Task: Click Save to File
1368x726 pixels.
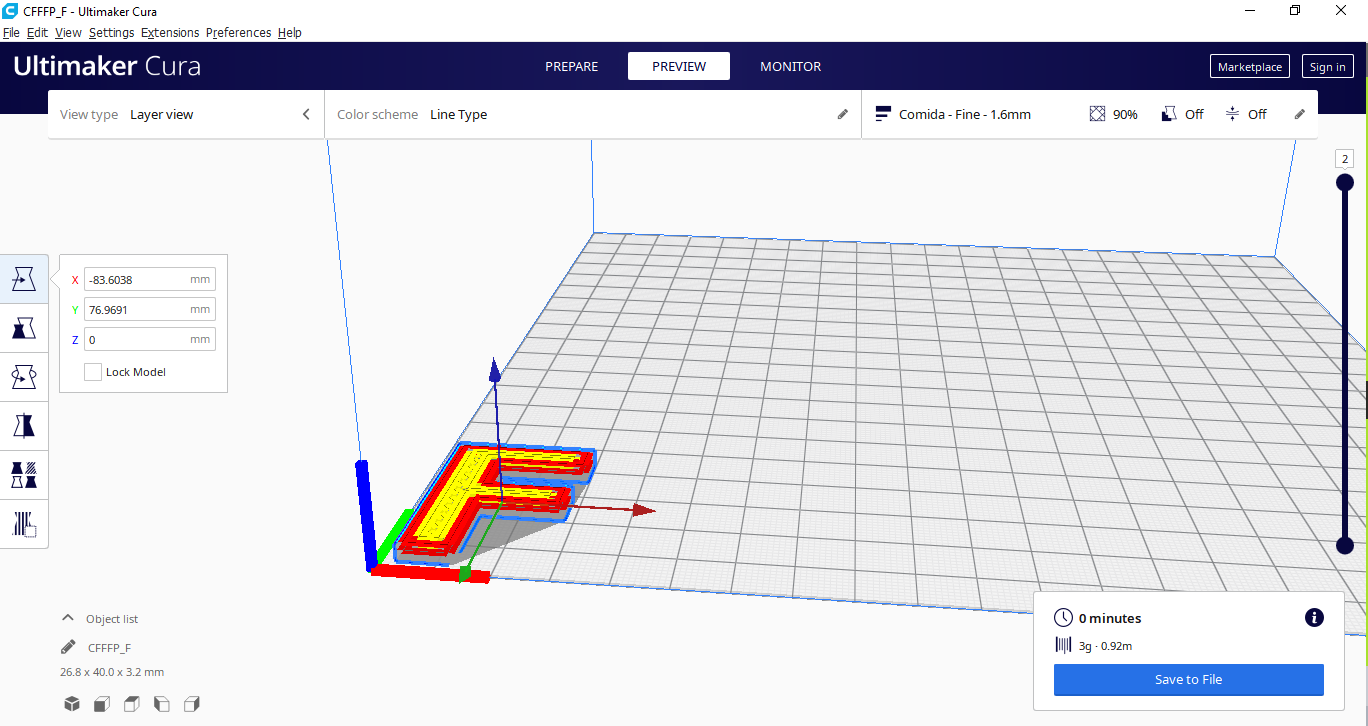Action: click(x=1189, y=680)
